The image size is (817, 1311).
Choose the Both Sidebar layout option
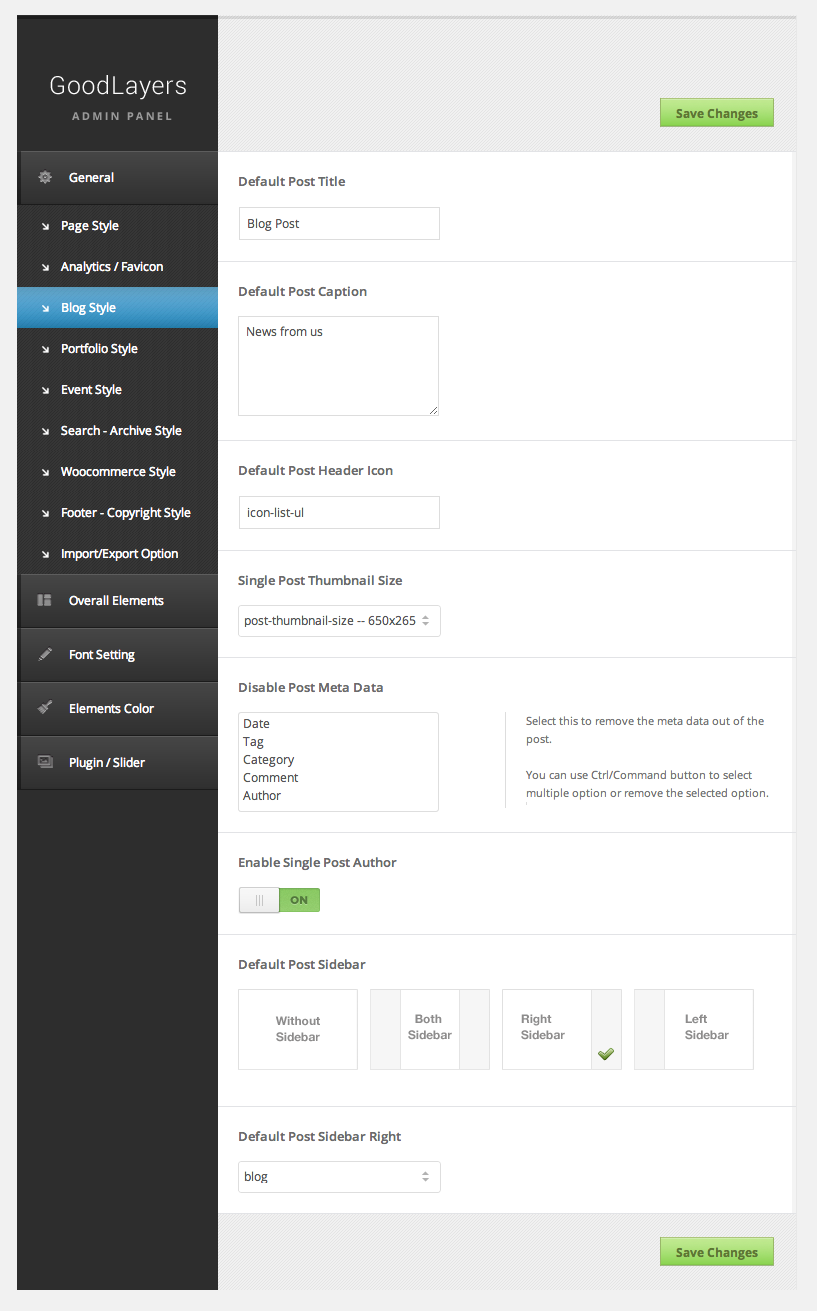(430, 1029)
